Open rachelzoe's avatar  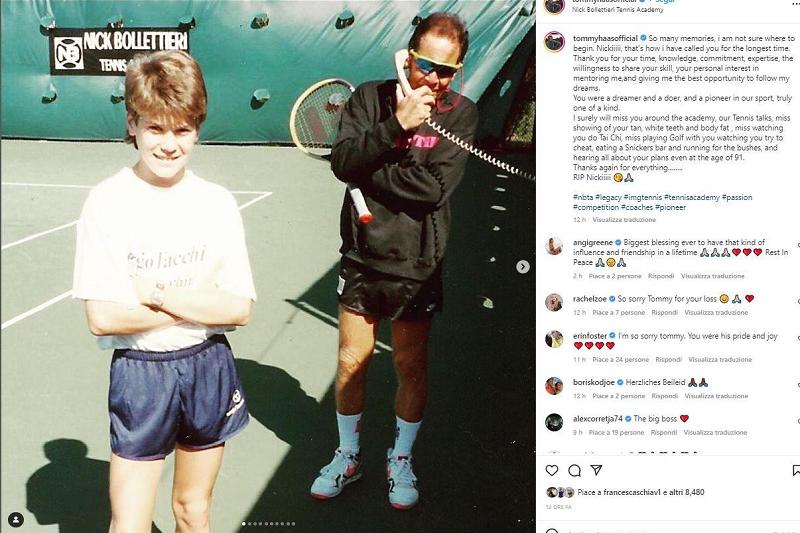[x=554, y=302]
